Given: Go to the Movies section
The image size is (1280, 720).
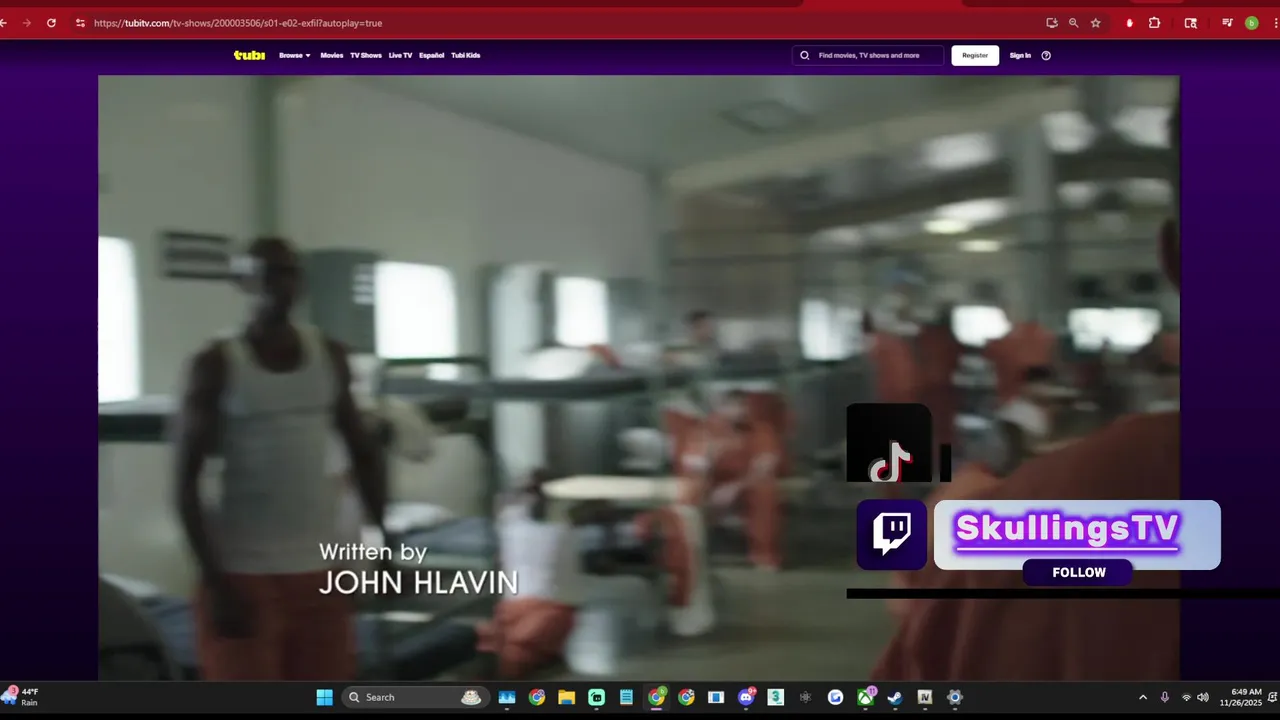Looking at the screenshot, I should tap(332, 55).
